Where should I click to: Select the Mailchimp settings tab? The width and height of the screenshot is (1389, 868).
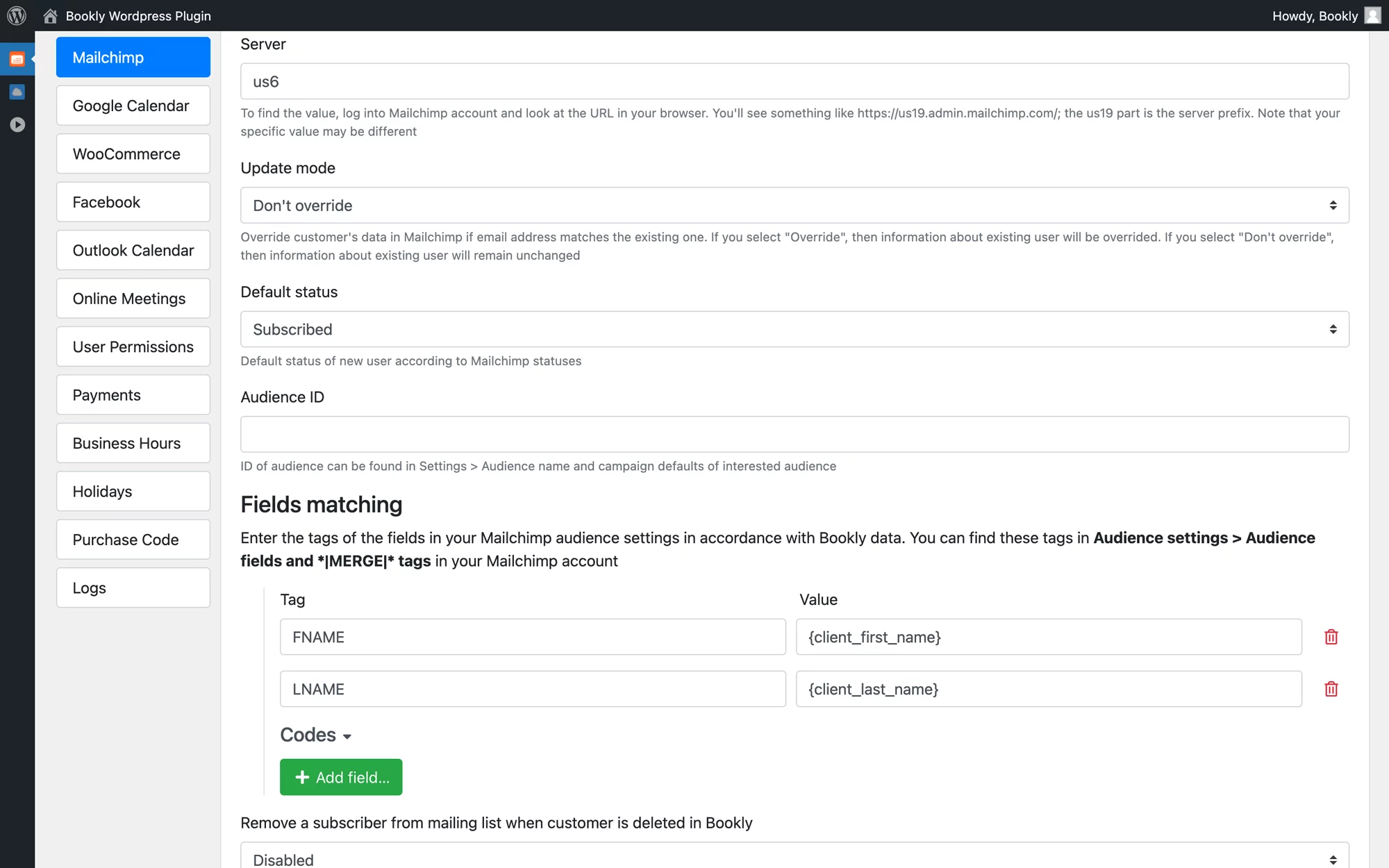[x=133, y=57]
